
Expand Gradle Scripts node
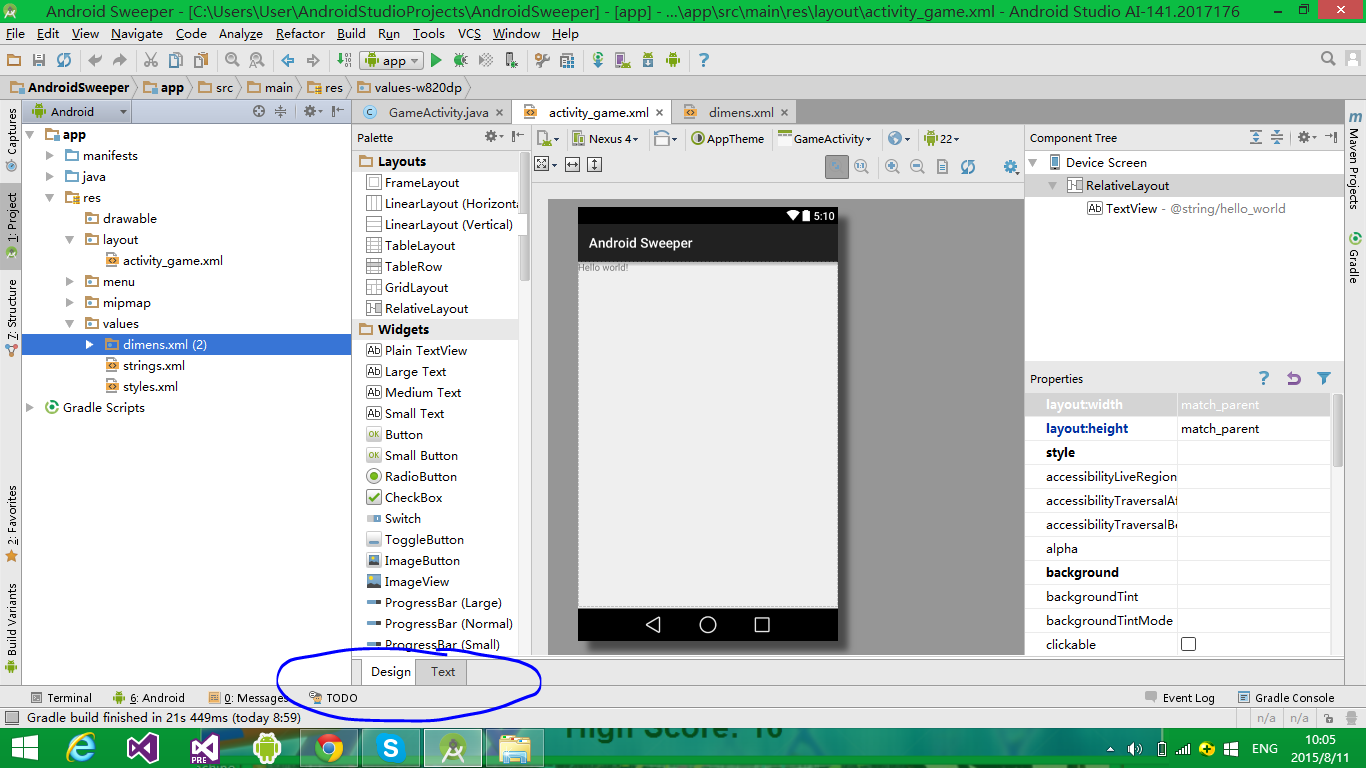point(30,408)
